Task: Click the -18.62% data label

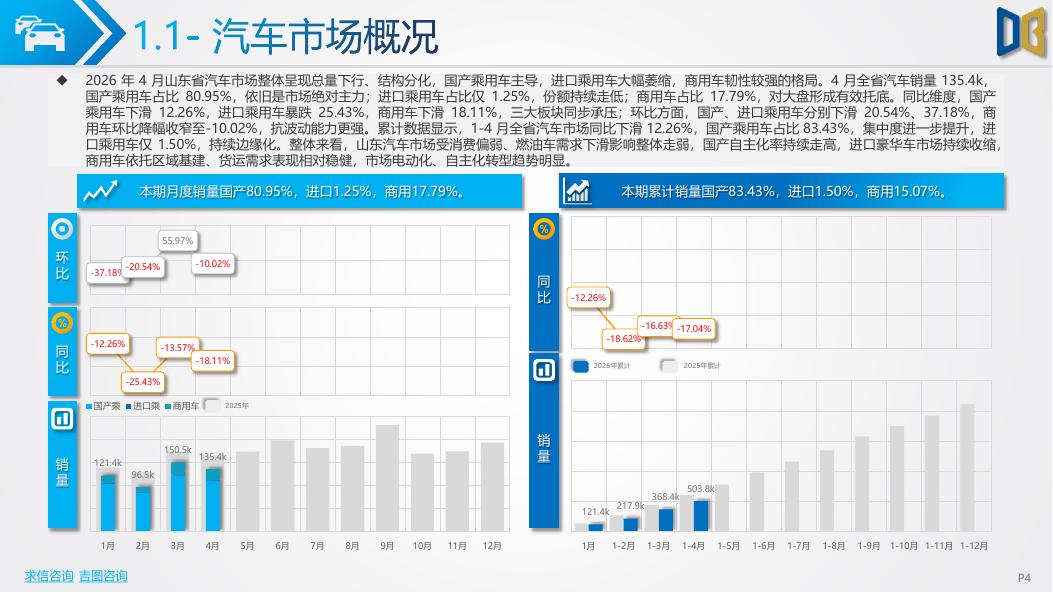Action: [x=624, y=339]
